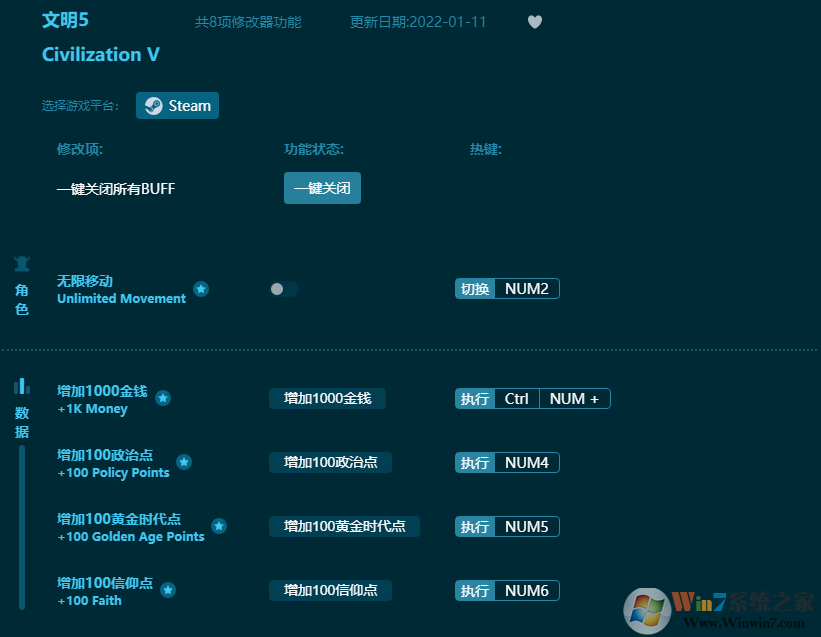Click the star icon beside +1K Money
This screenshot has width=821, height=637.
[163, 398]
